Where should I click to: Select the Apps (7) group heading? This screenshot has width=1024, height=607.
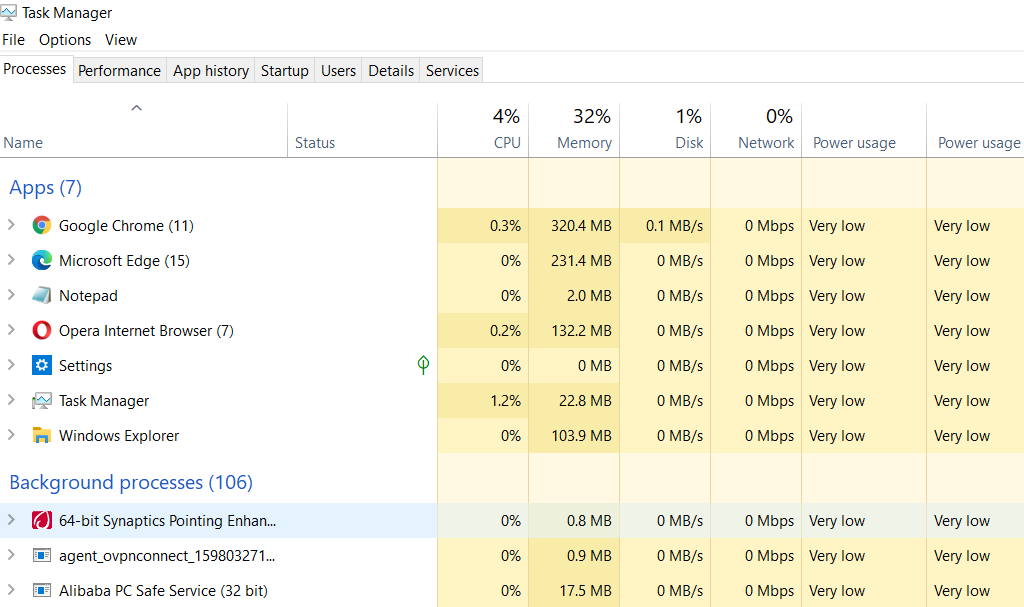[46, 188]
